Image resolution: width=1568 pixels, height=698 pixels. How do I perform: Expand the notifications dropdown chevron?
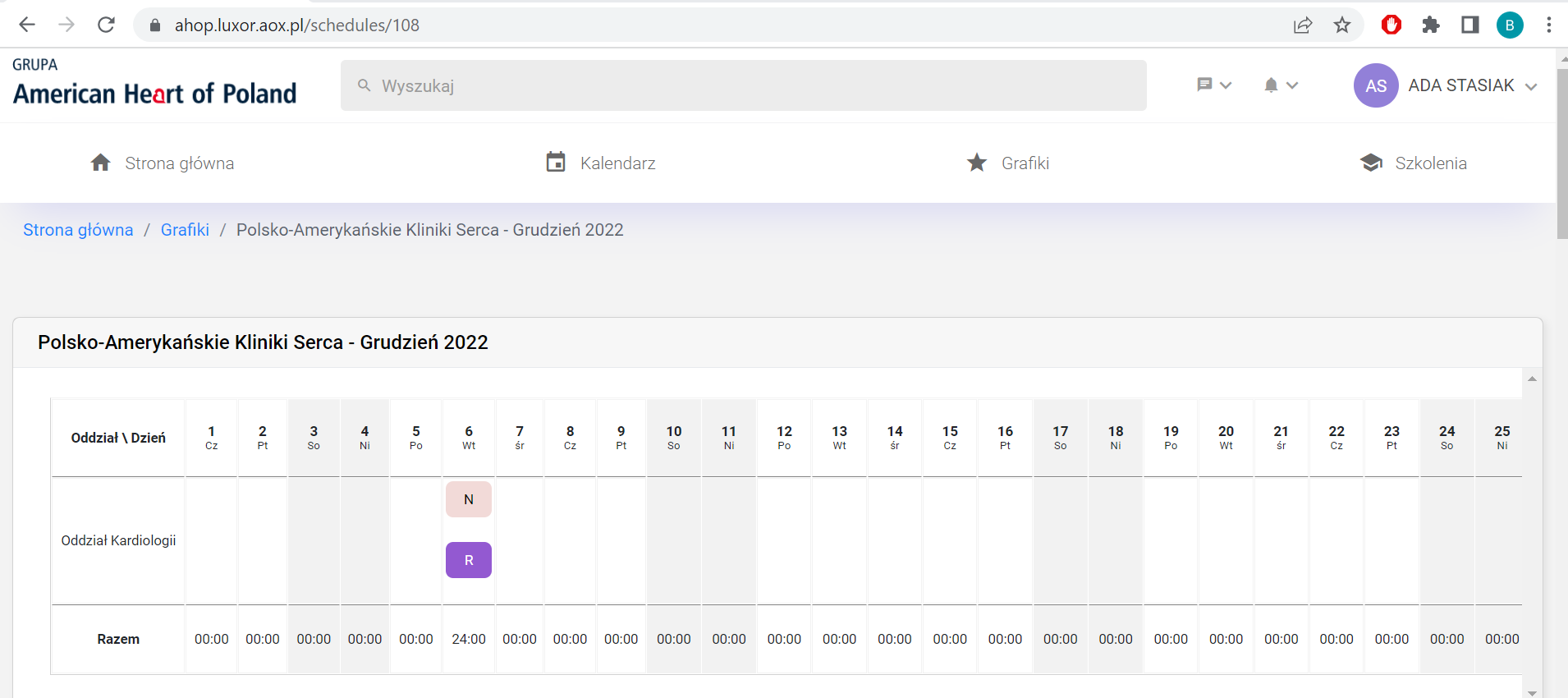1292,85
